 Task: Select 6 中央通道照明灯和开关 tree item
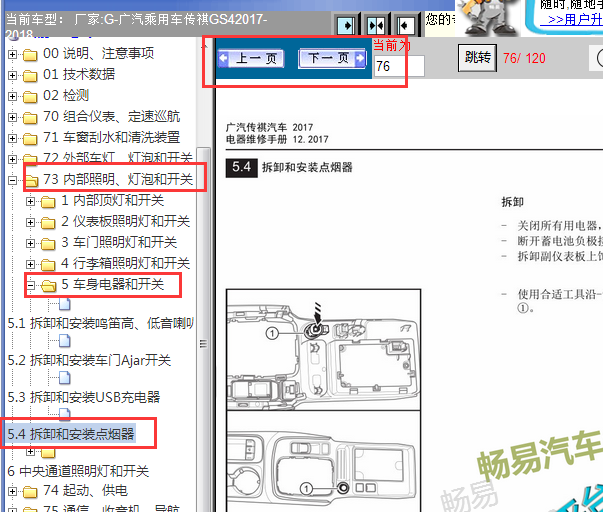point(78,471)
